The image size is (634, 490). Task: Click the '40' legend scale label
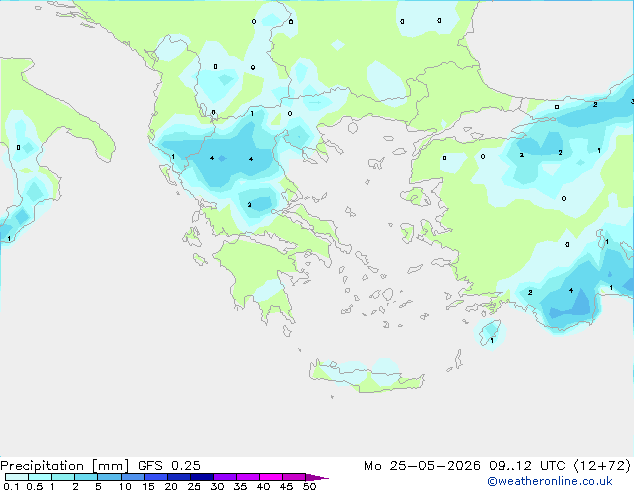pyautogui.click(x=263, y=486)
